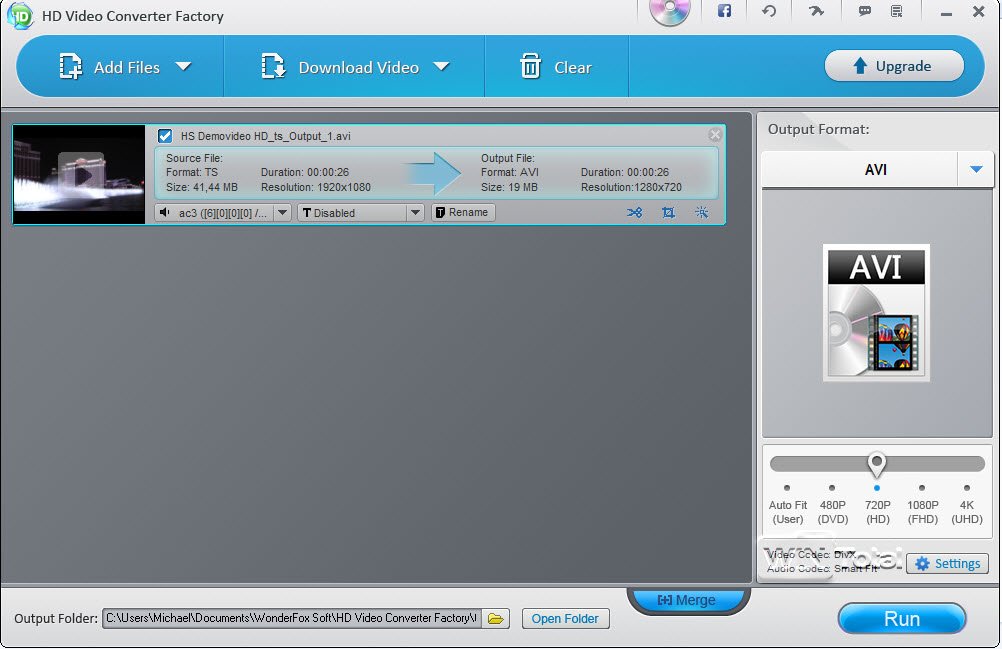Open the feedback chat bubble icon
The image size is (1002, 649).
[x=865, y=11]
